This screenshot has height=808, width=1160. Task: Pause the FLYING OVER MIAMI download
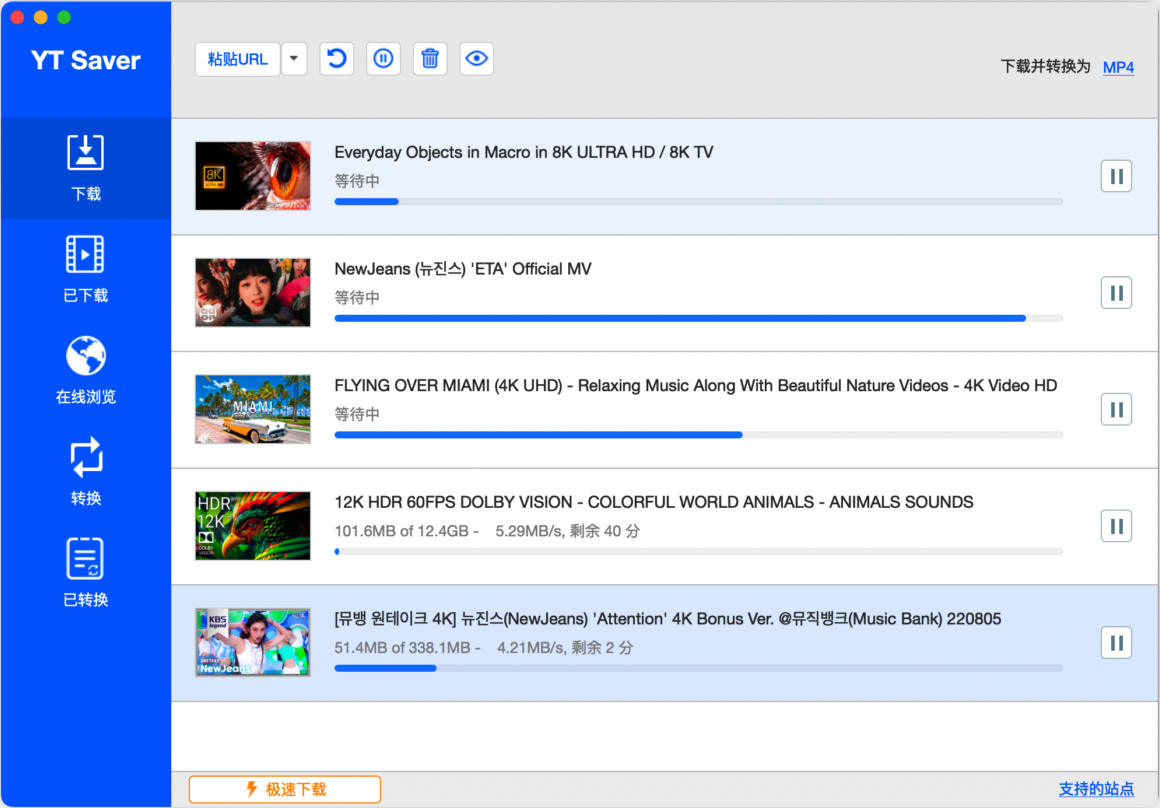1116,409
